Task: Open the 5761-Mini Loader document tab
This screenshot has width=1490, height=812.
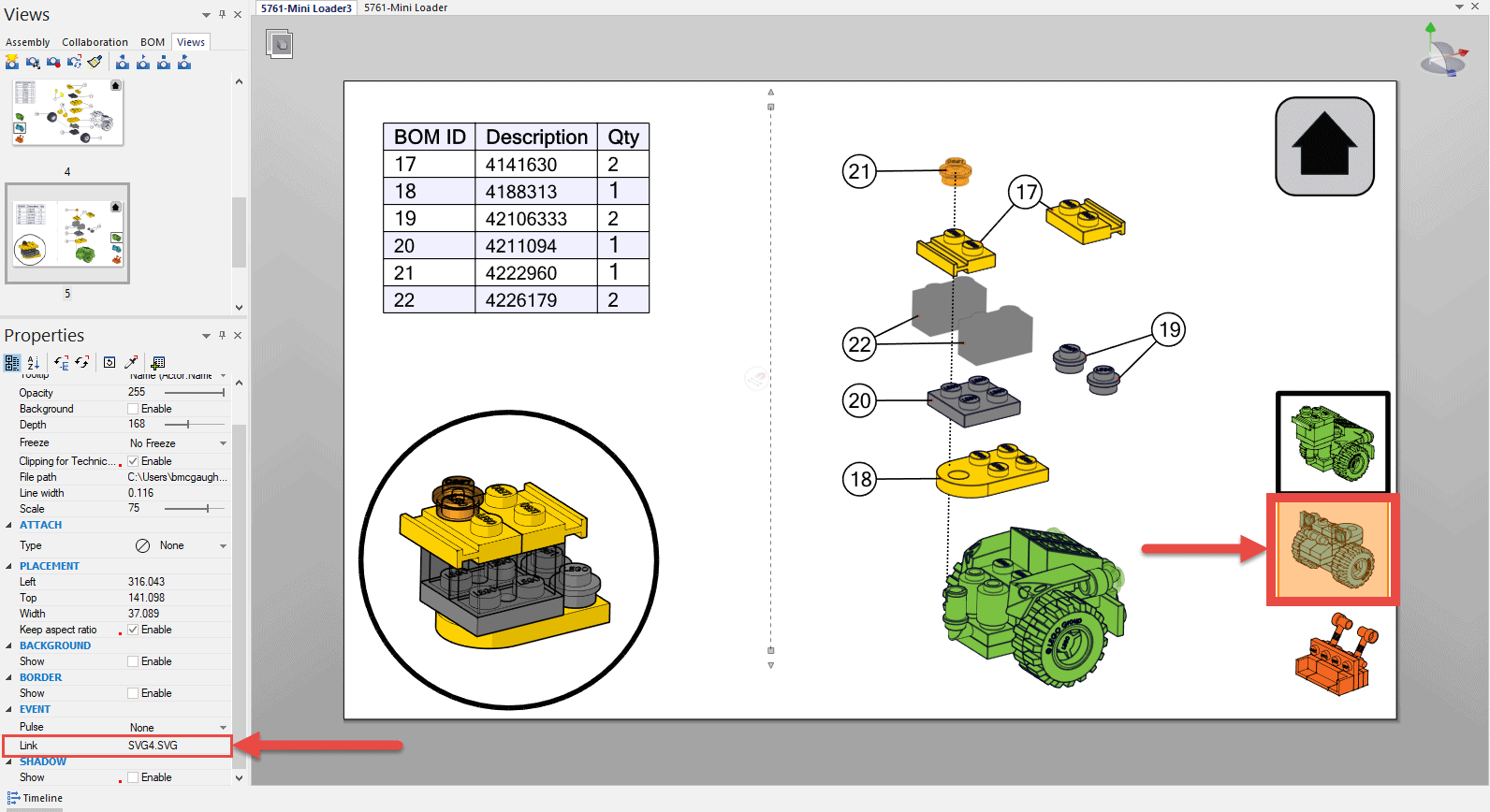Action: click(406, 7)
